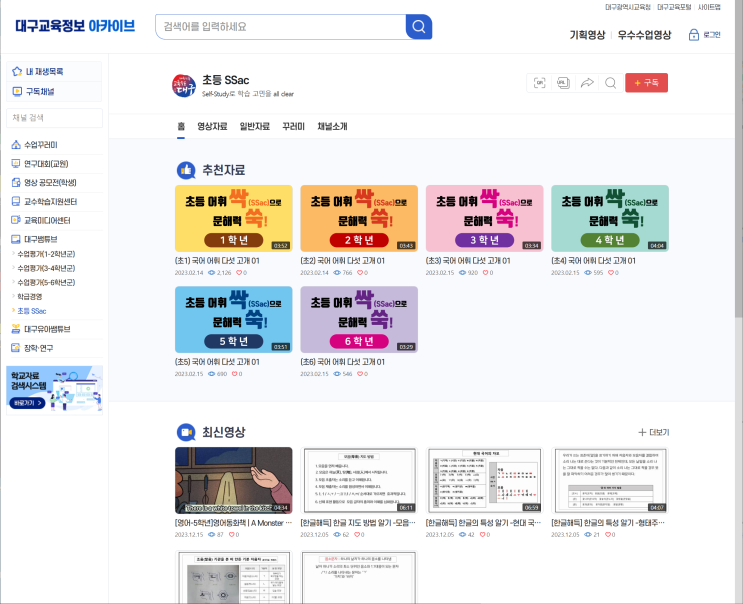Click the 대구유아쌤튜브 sidebar icon
This screenshot has width=743, height=604.
pyautogui.click(x=16, y=329)
